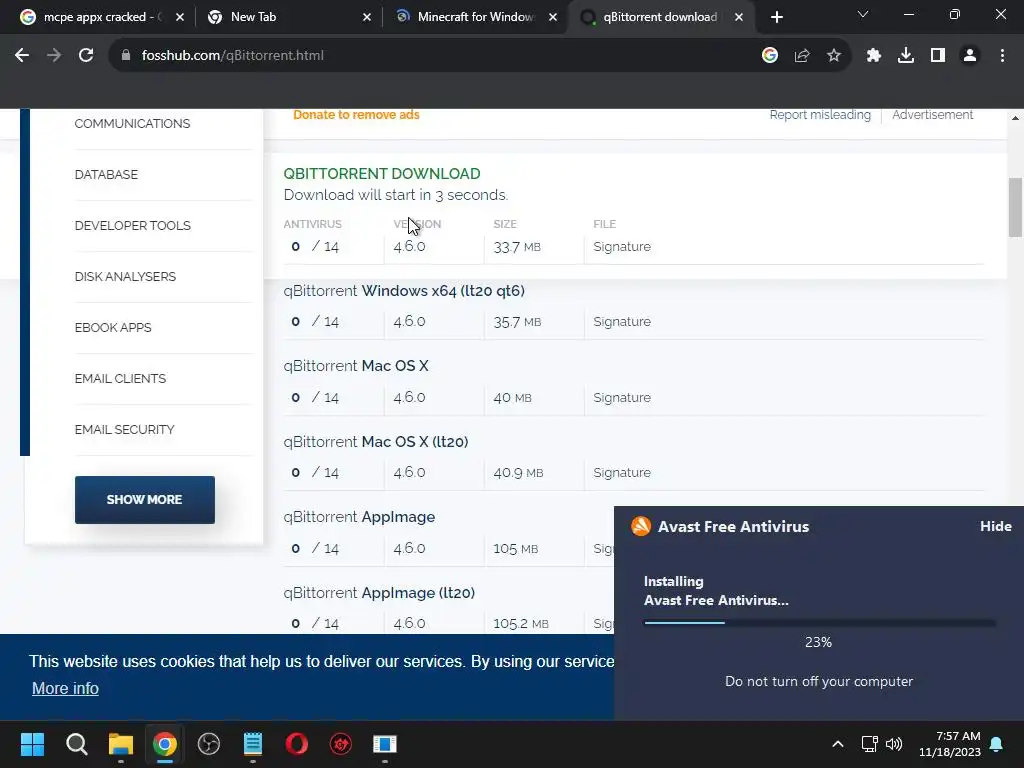Click Chrome icon in taskbar
The height and width of the screenshot is (768, 1024).
[x=165, y=744]
